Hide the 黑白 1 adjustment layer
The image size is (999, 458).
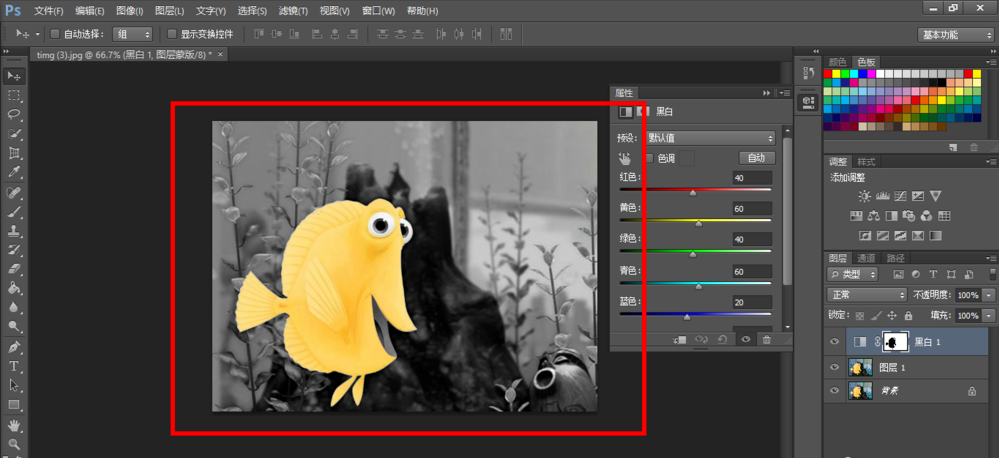(x=834, y=342)
